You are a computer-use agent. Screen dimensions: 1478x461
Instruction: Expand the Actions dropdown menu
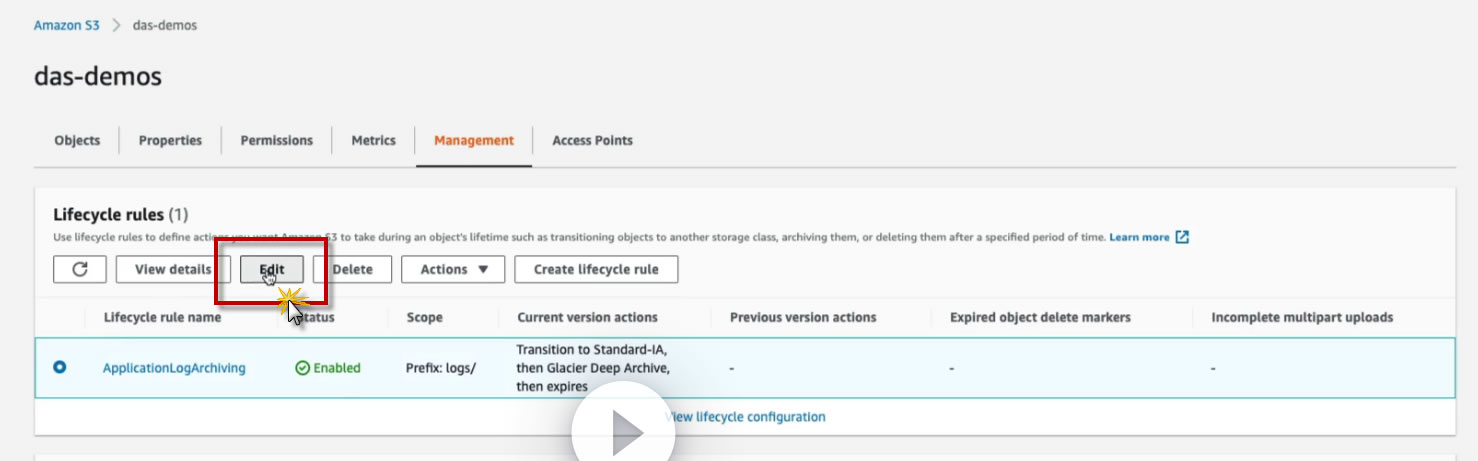(x=454, y=269)
